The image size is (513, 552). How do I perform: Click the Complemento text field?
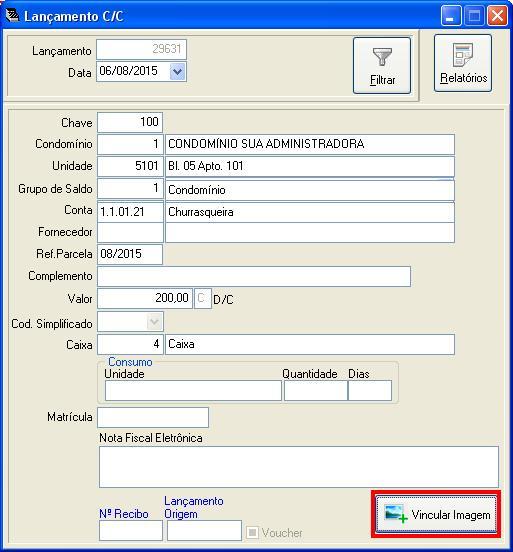(254, 276)
